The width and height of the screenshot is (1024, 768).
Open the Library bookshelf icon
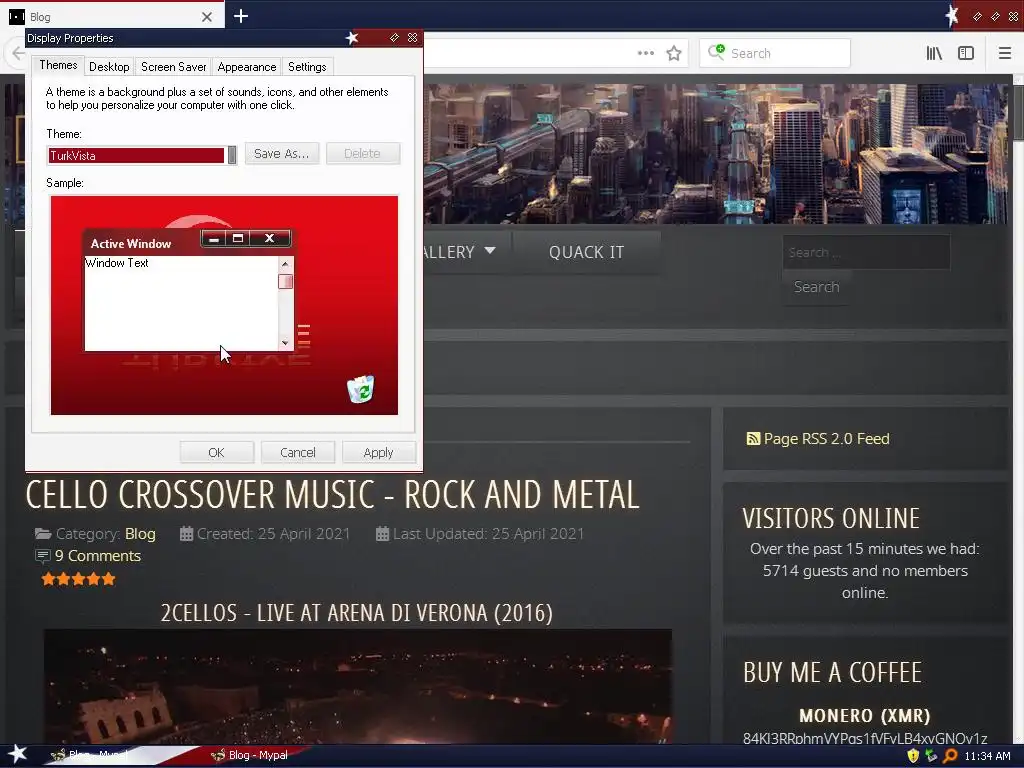pyautogui.click(x=934, y=54)
